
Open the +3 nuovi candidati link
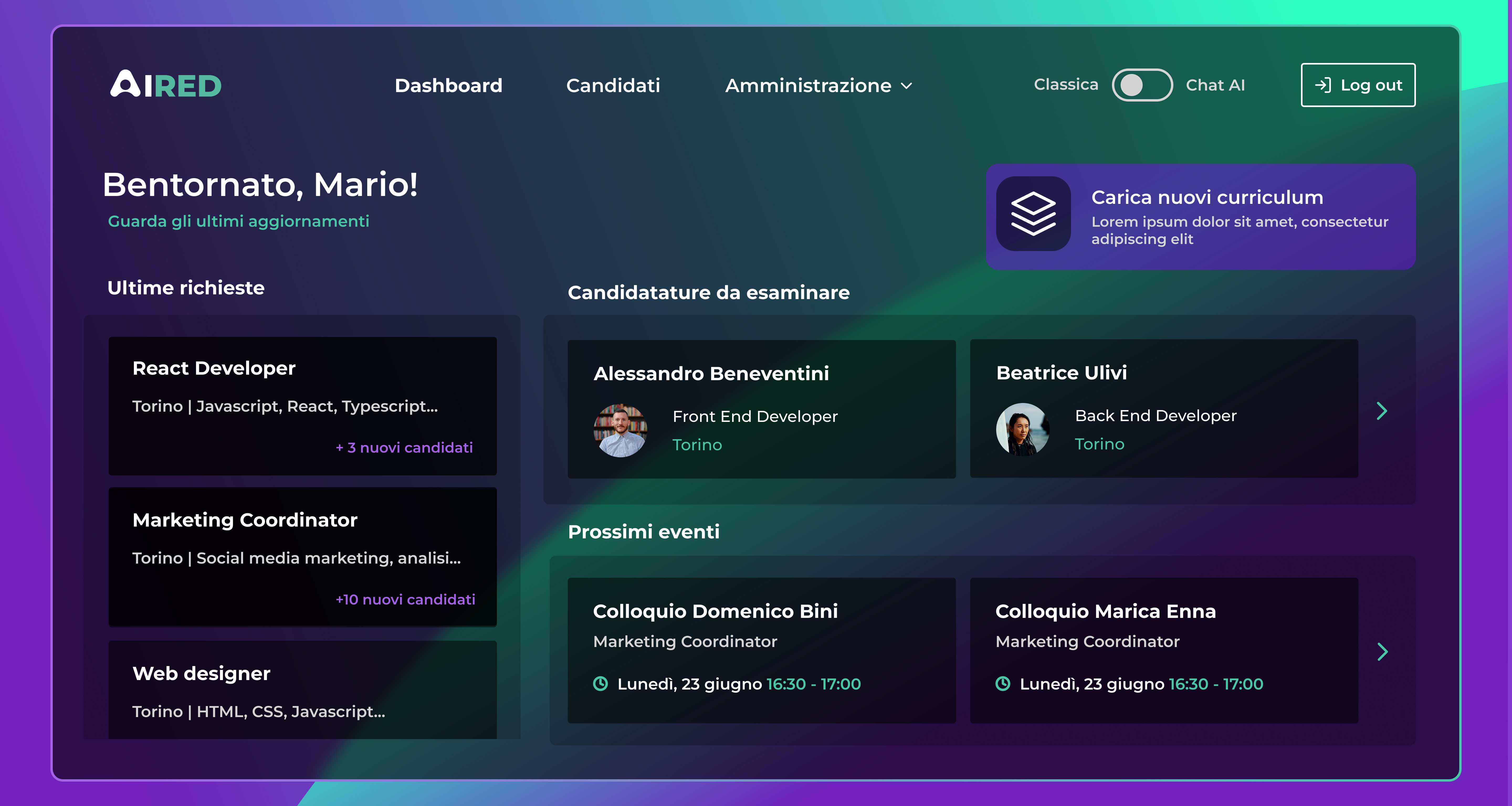[x=405, y=448]
